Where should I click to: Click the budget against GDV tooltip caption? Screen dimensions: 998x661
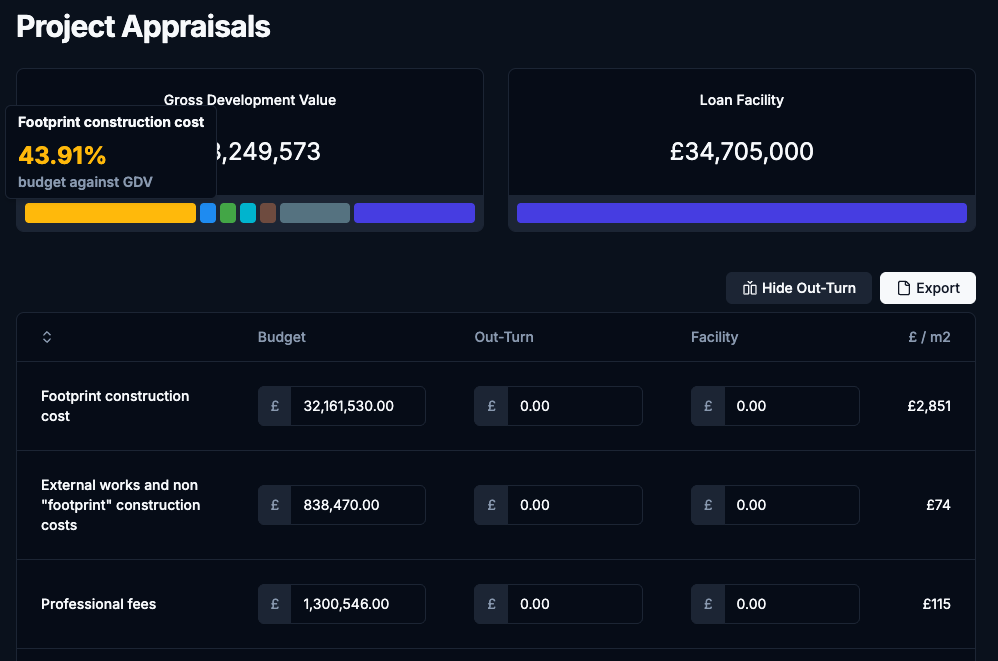coord(85,182)
